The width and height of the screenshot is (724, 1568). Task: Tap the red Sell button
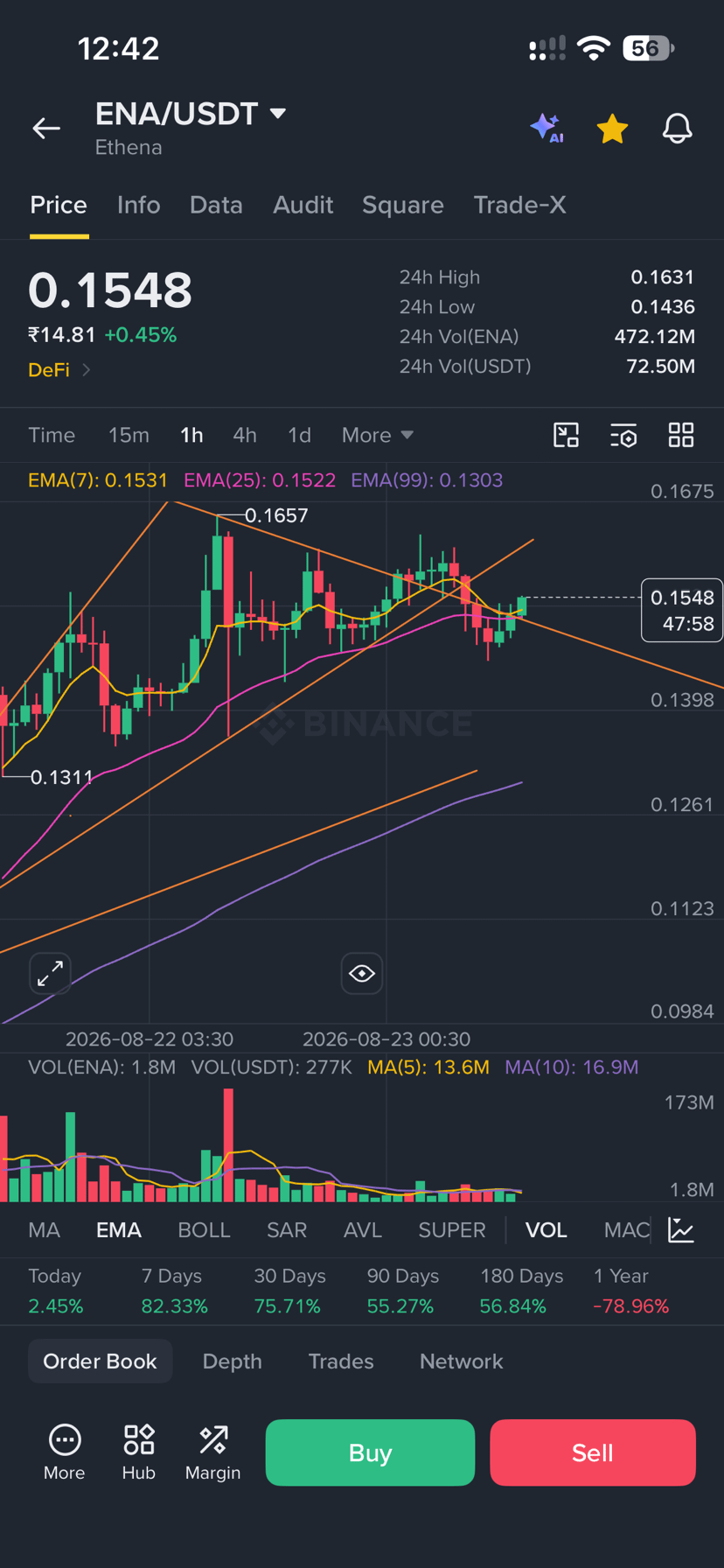tap(593, 1452)
